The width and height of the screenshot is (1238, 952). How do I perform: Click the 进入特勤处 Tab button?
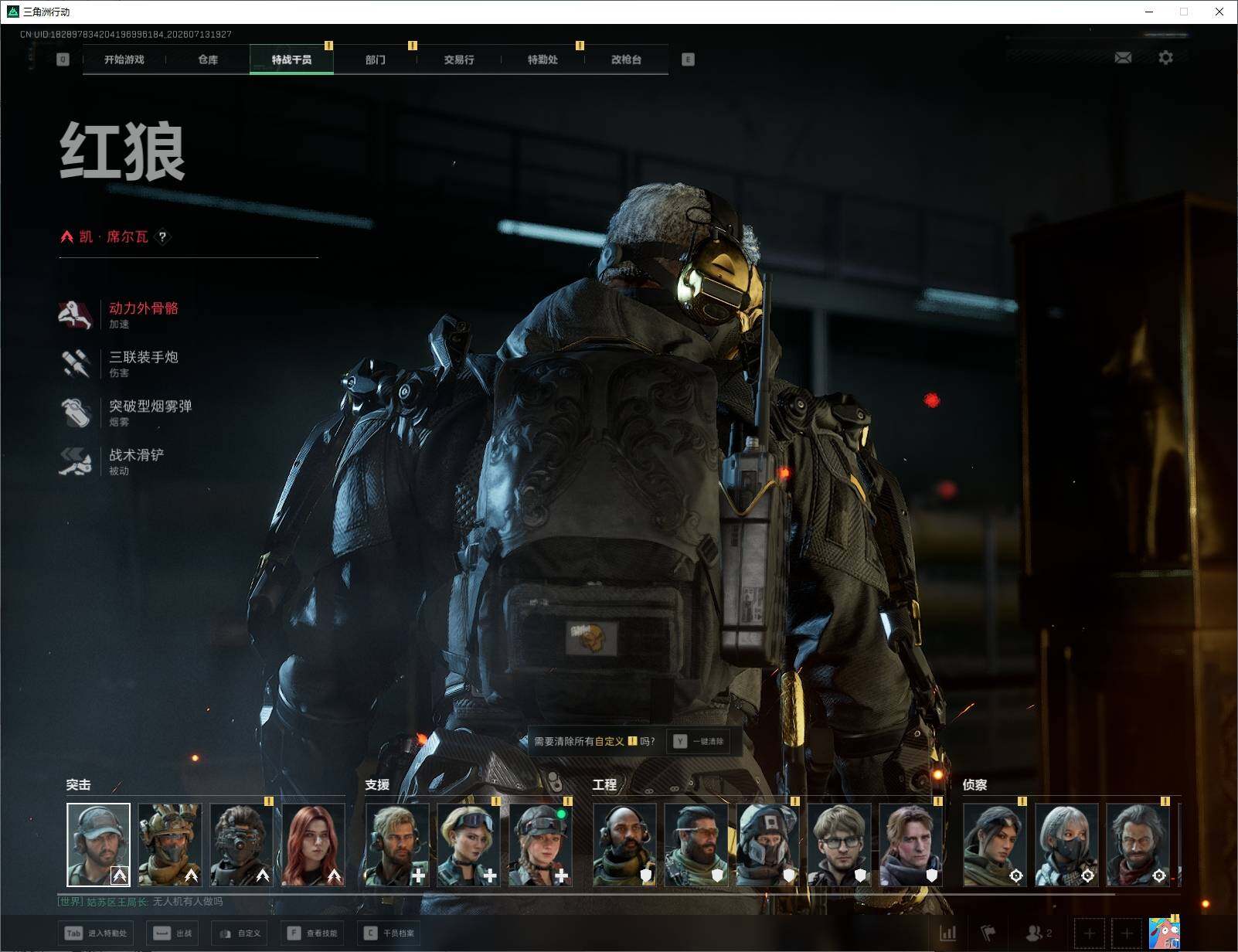[95, 933]
